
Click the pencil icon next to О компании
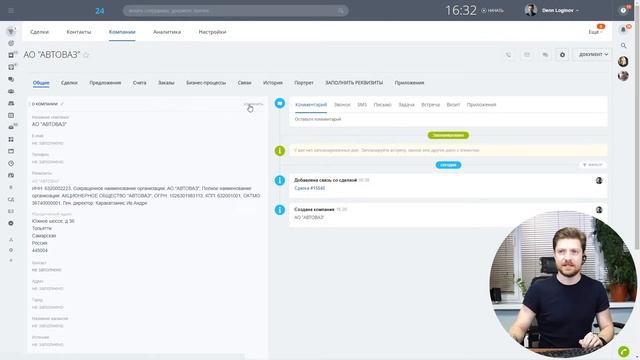click(62, 104)
